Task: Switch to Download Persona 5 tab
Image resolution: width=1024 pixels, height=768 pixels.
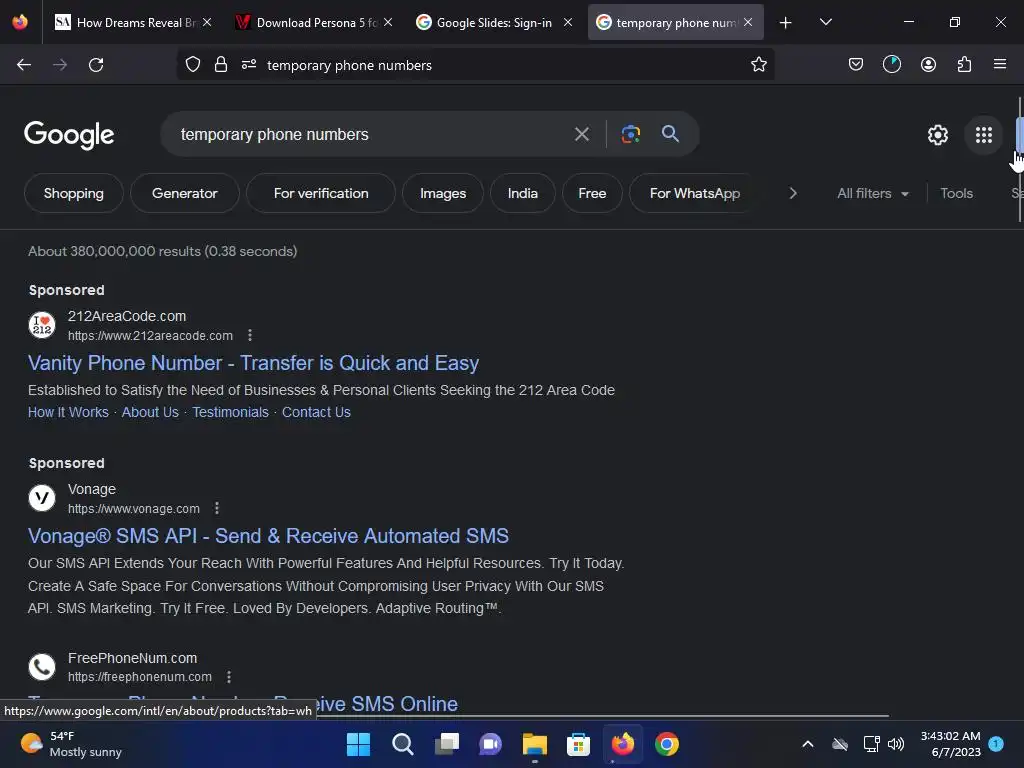Action: pyautogui.click(x=307, y=23)
